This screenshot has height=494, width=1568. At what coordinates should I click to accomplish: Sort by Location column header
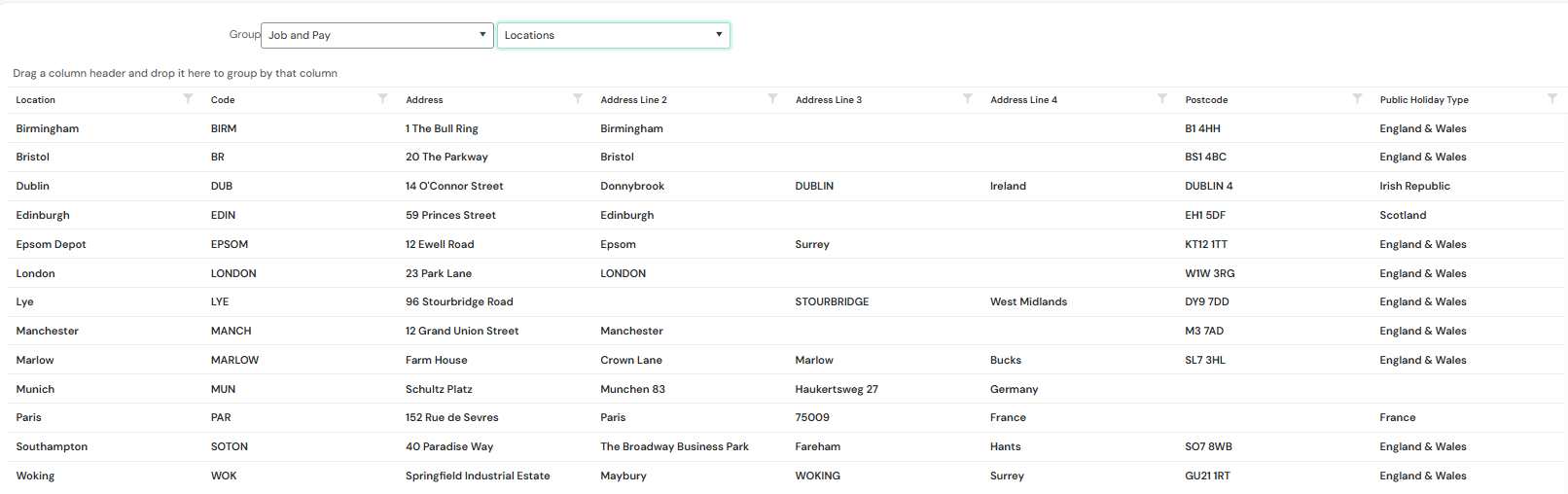coord(36,100)
